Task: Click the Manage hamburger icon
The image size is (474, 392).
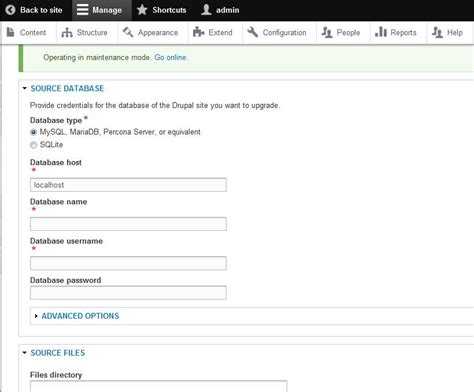Action: pyautogui.click(x=82, y=10)
